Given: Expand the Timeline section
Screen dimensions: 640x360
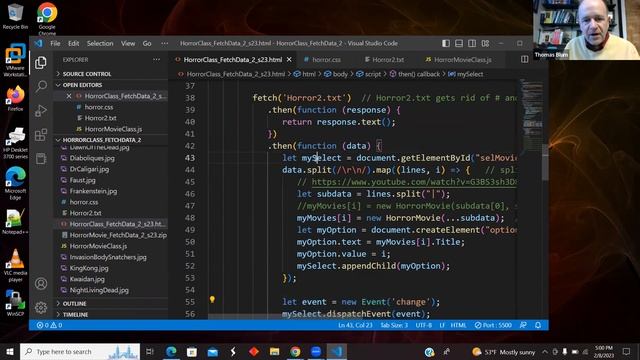Looking at the screenshot, I should [x=111, y=314].
